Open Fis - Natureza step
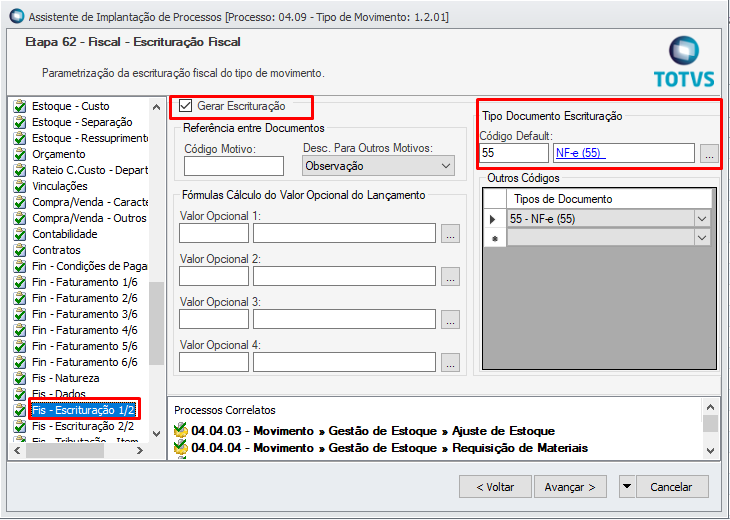Image resolution: width=730 pixels, height=520 pixels. click(x=65, y=378)
